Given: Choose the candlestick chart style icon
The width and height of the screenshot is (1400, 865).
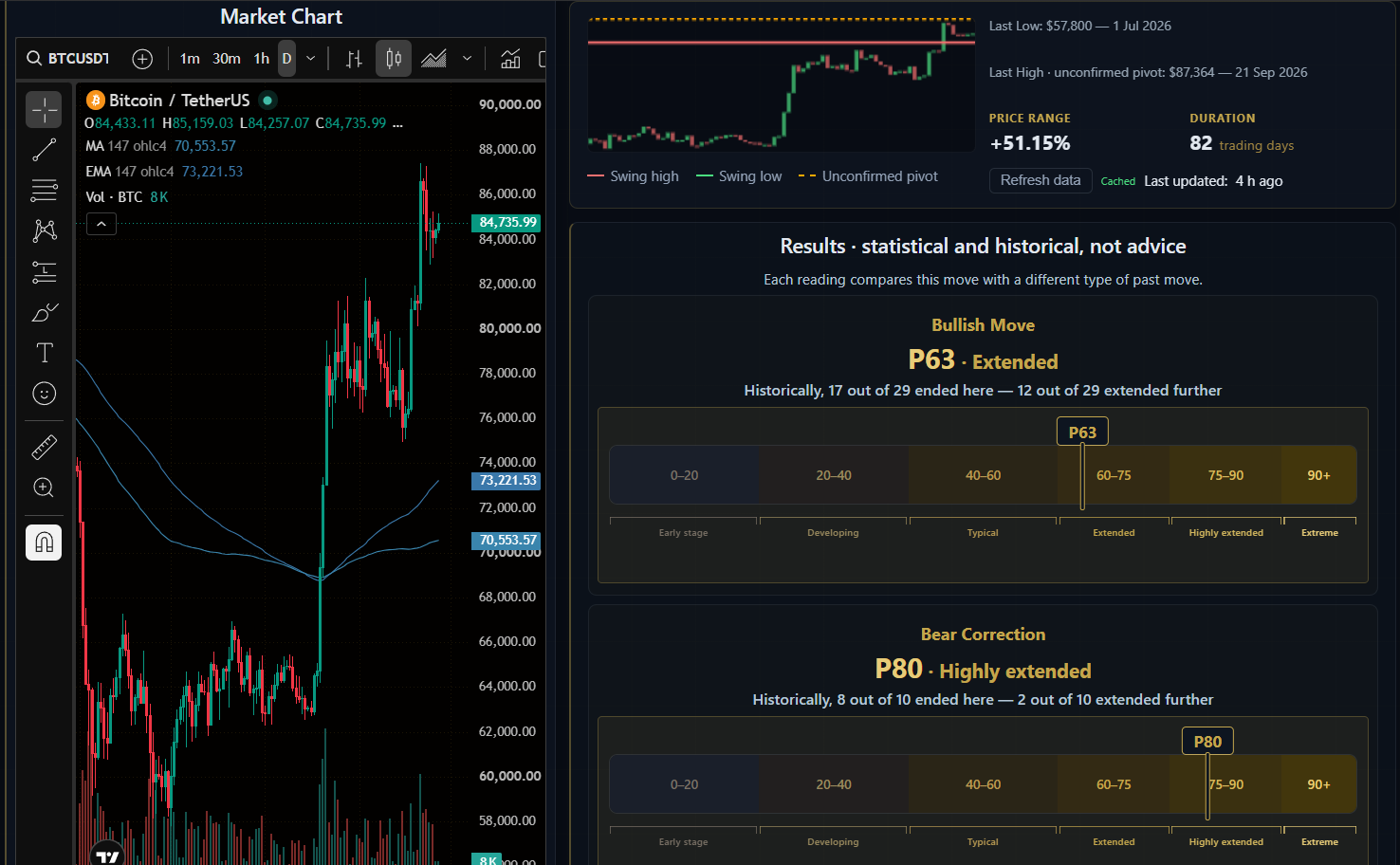Looking at the screenshot, I should point(394,59).
